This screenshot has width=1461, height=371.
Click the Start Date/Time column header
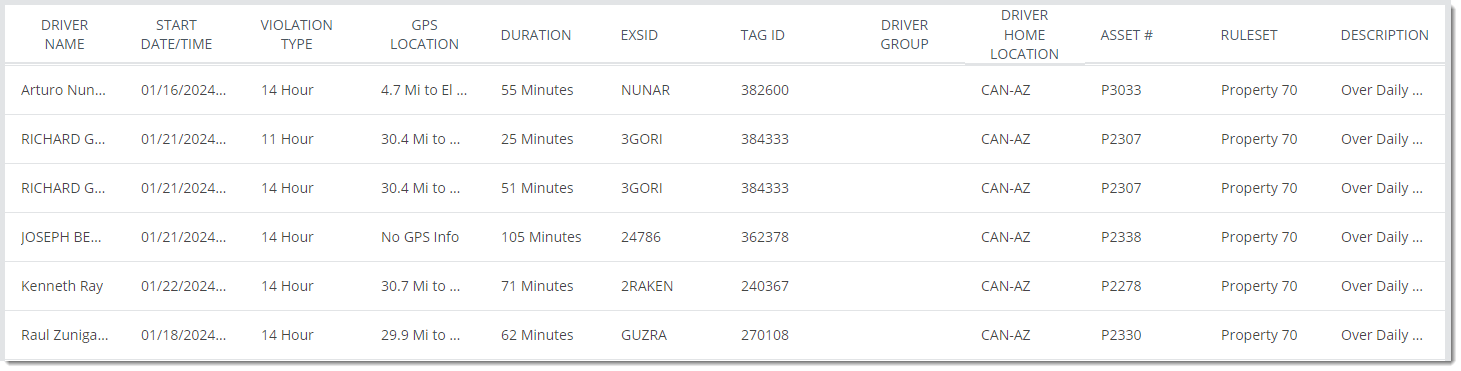tap(177, 35)
